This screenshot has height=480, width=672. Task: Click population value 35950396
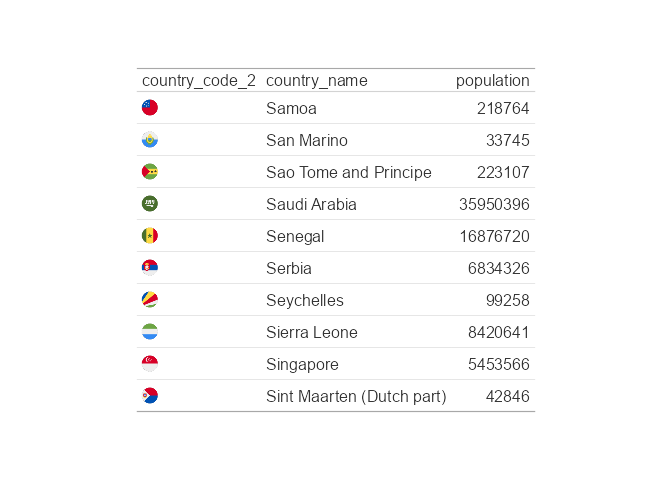tap(494, 204)
